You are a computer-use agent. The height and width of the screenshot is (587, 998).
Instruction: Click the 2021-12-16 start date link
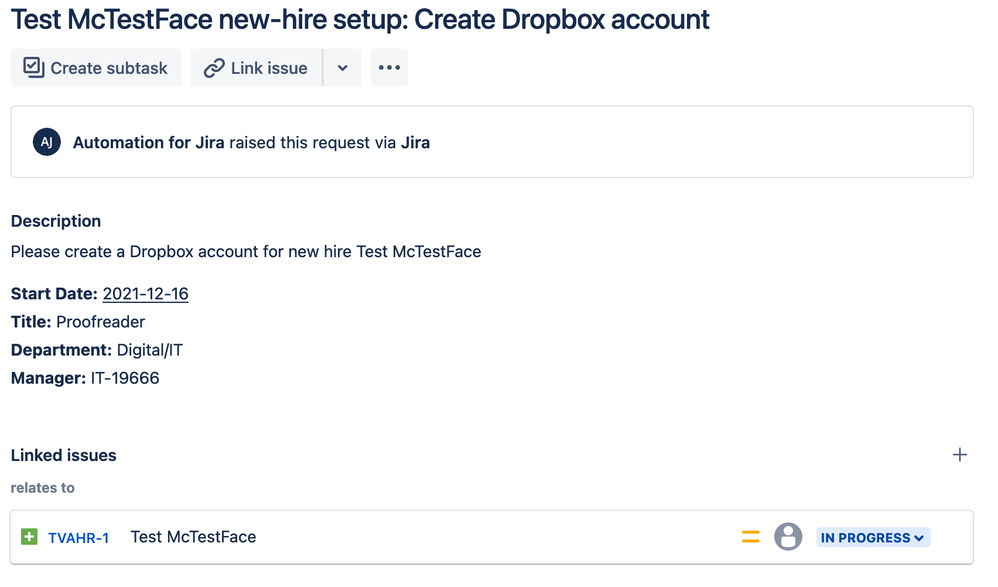(x=146, y=294)
